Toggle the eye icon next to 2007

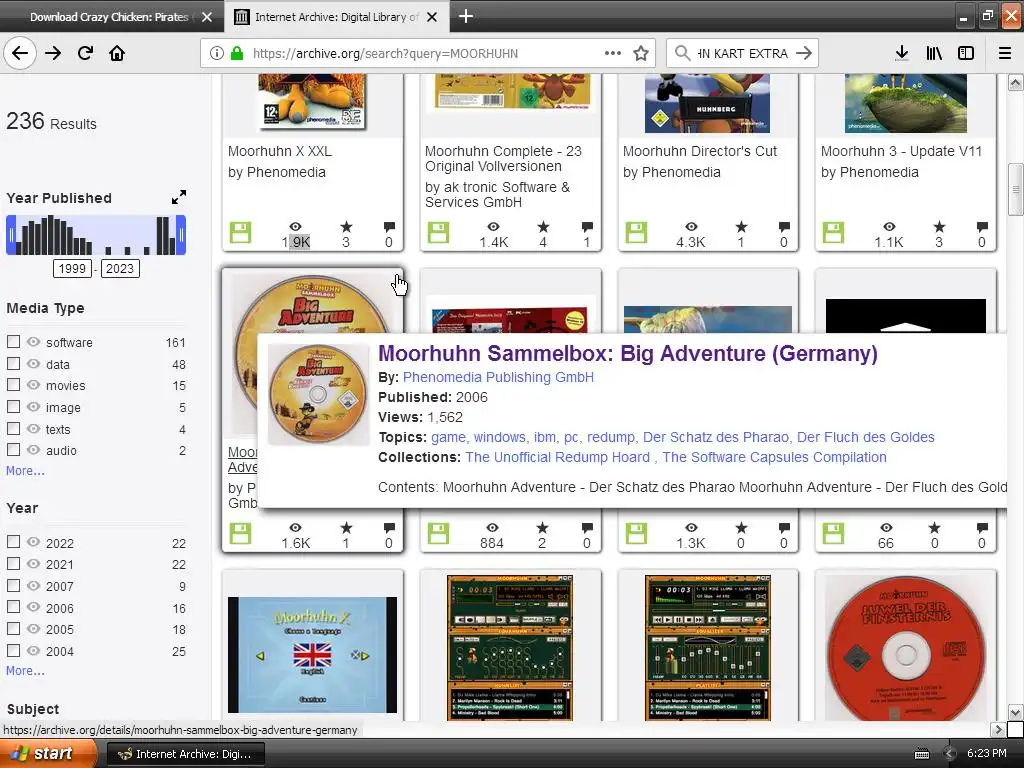tap(33, 586)
